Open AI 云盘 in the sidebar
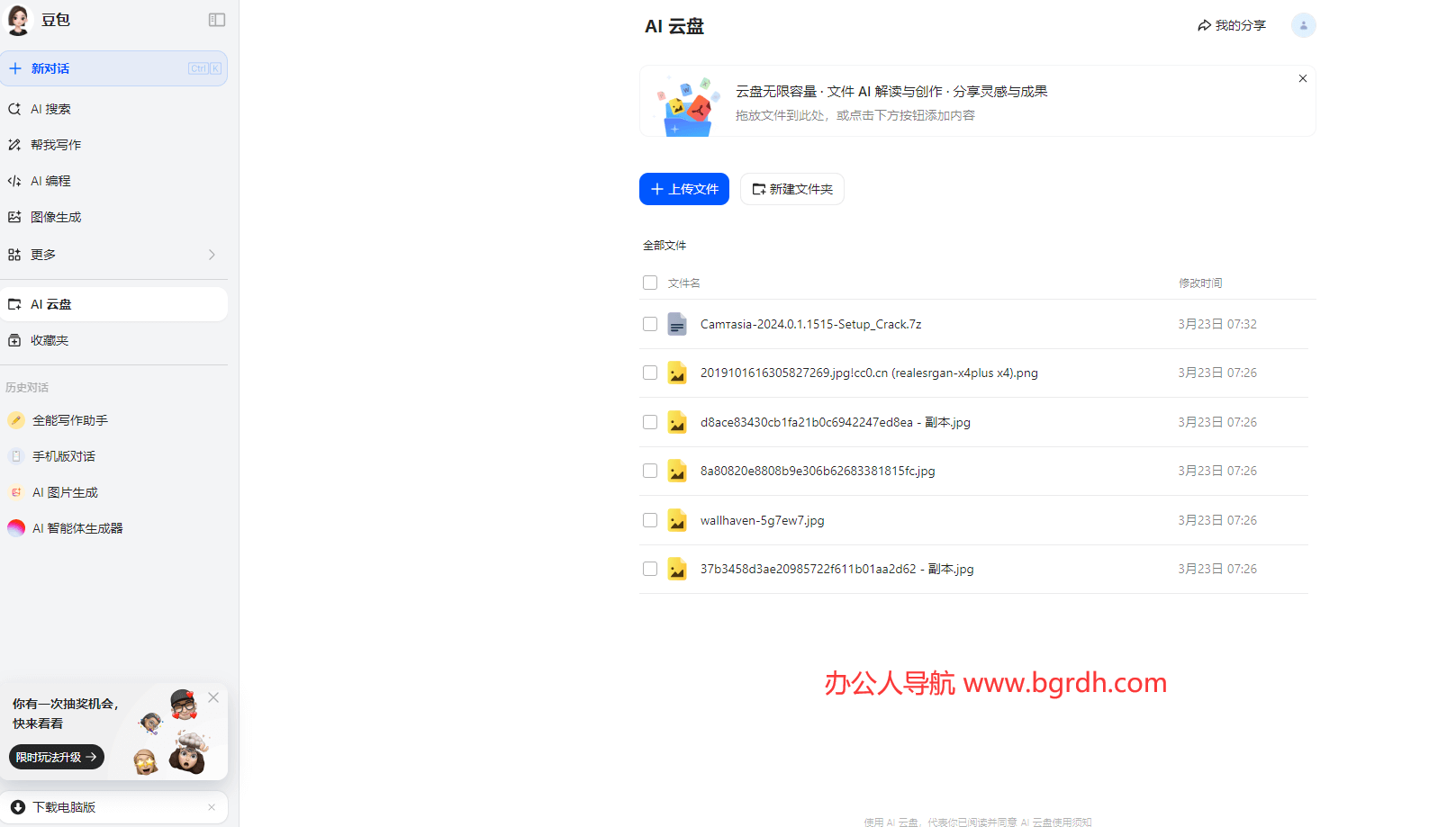This screenshot has height=827, width=1456. click(51, 303)
